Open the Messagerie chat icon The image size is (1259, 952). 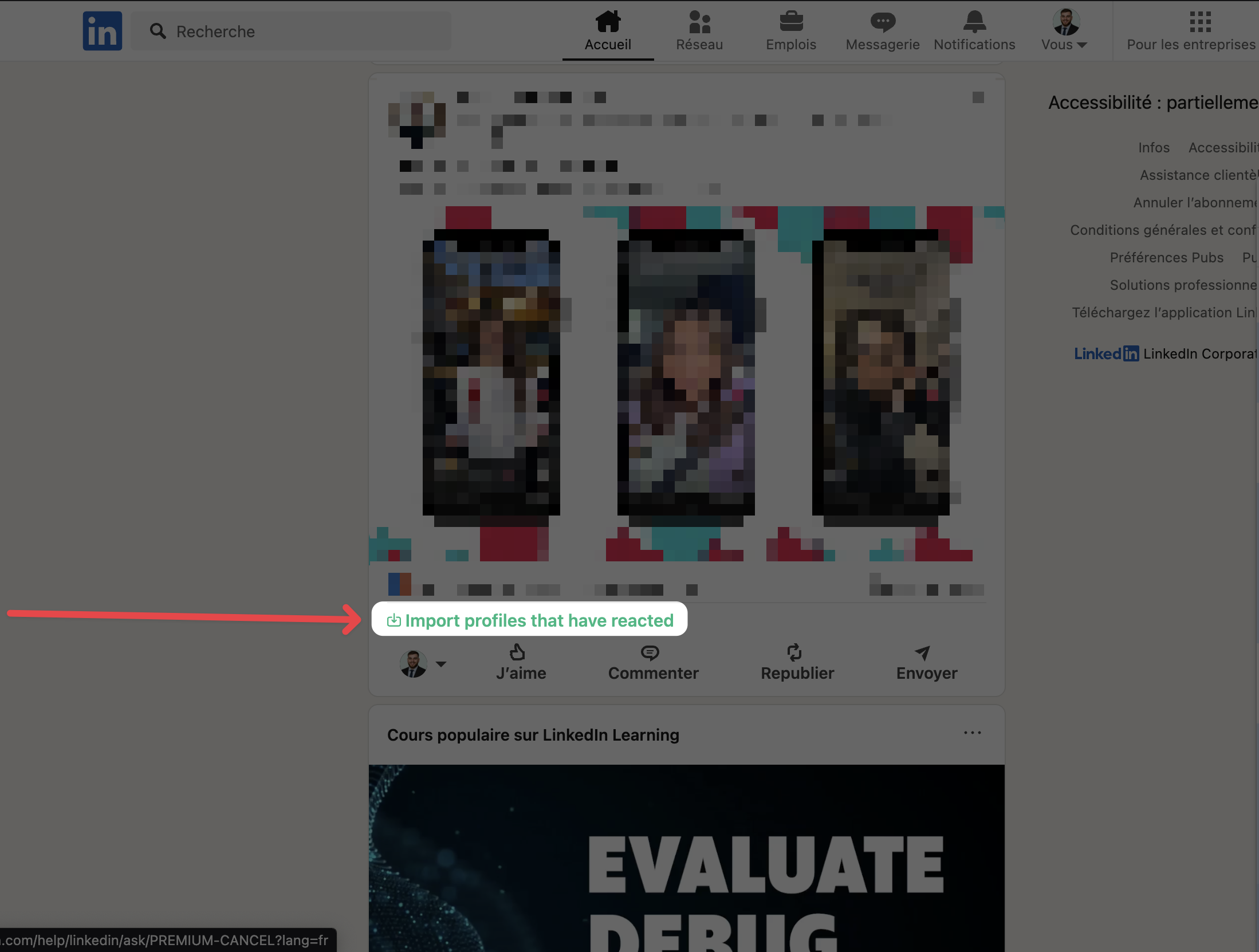[882, 22]
